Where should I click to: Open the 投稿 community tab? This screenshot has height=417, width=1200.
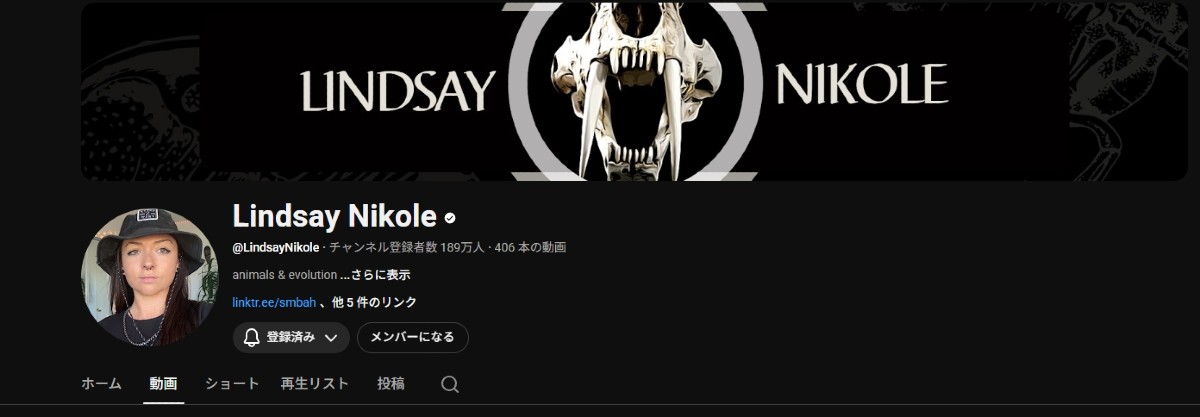pos(391,383)
